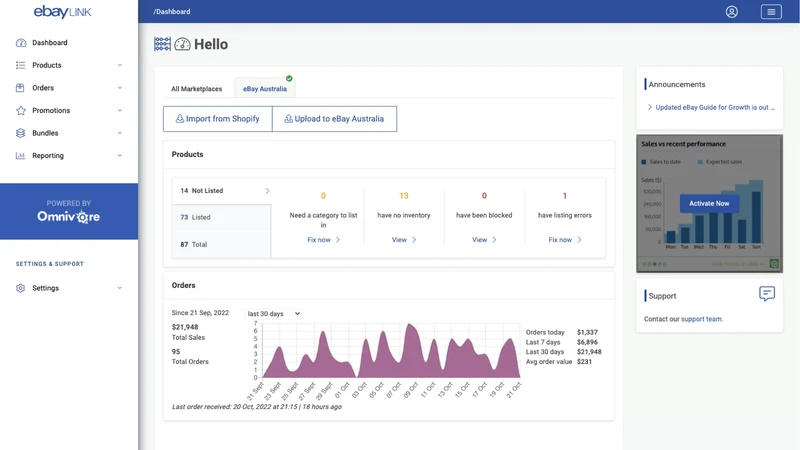Screen dimensions: 800x450
Task: Click the Omnivore logo in sidebar
Action: pyautogui.click(x=68, y=217)
